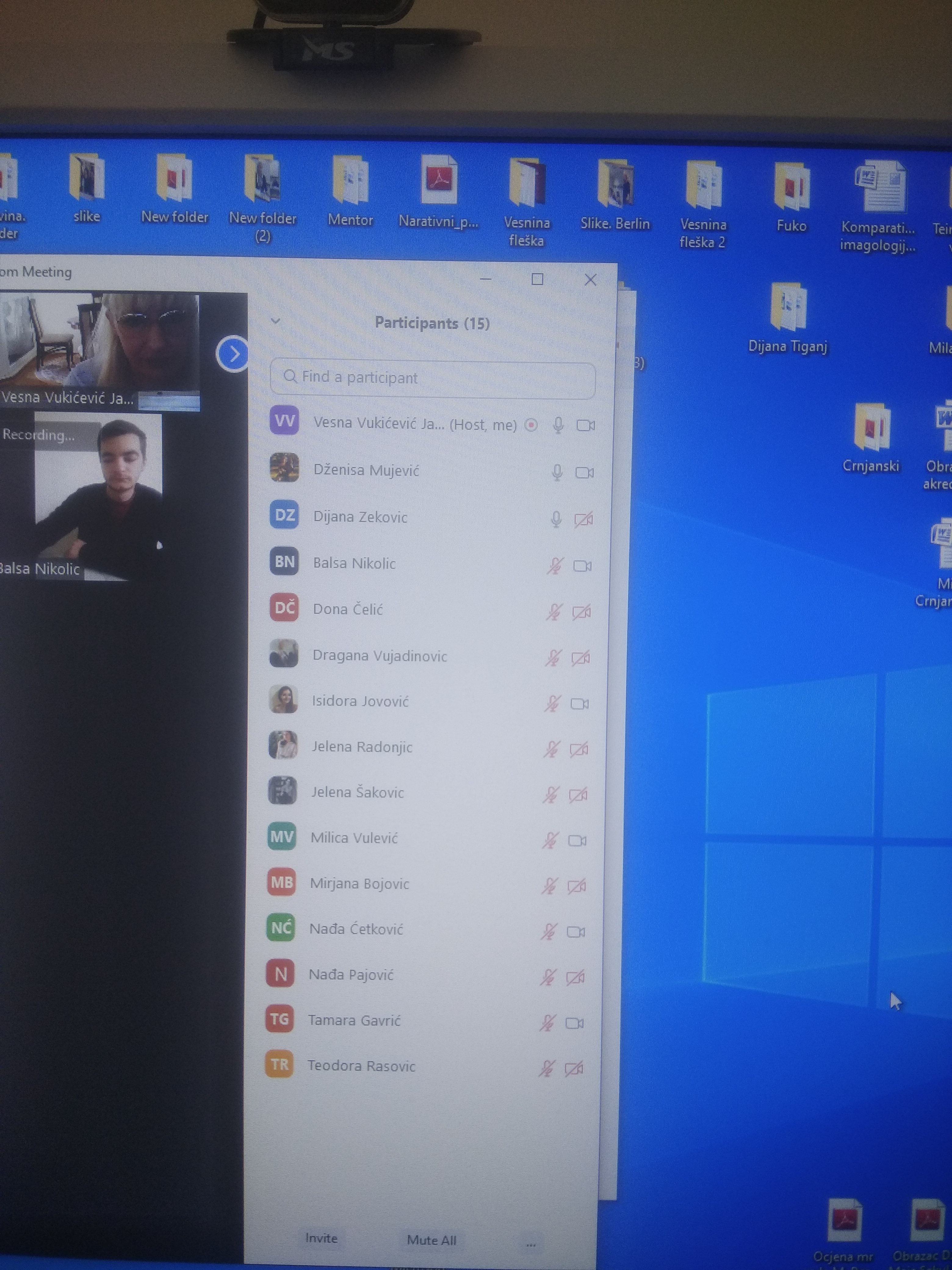Click Dženisa Mujević's profile picture
The height and width of the screenshot is (1270, 952).
click(x=284, y=467)
